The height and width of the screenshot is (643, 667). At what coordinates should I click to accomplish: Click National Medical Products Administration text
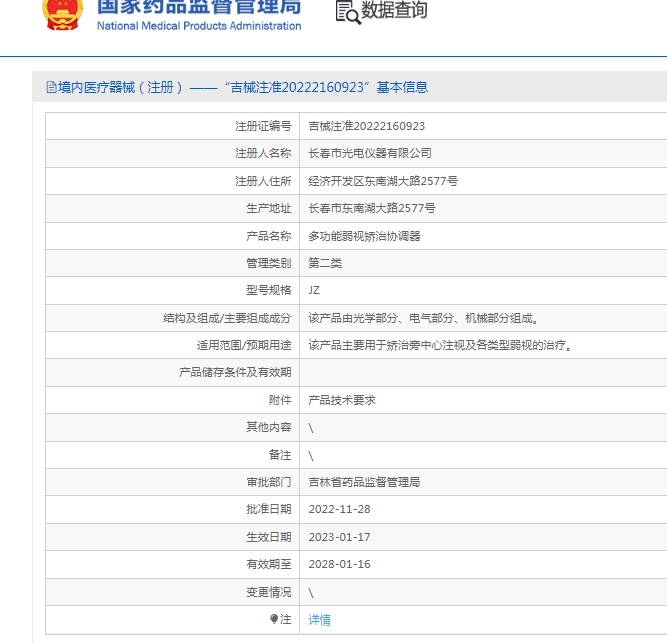(x=199, y=26)
